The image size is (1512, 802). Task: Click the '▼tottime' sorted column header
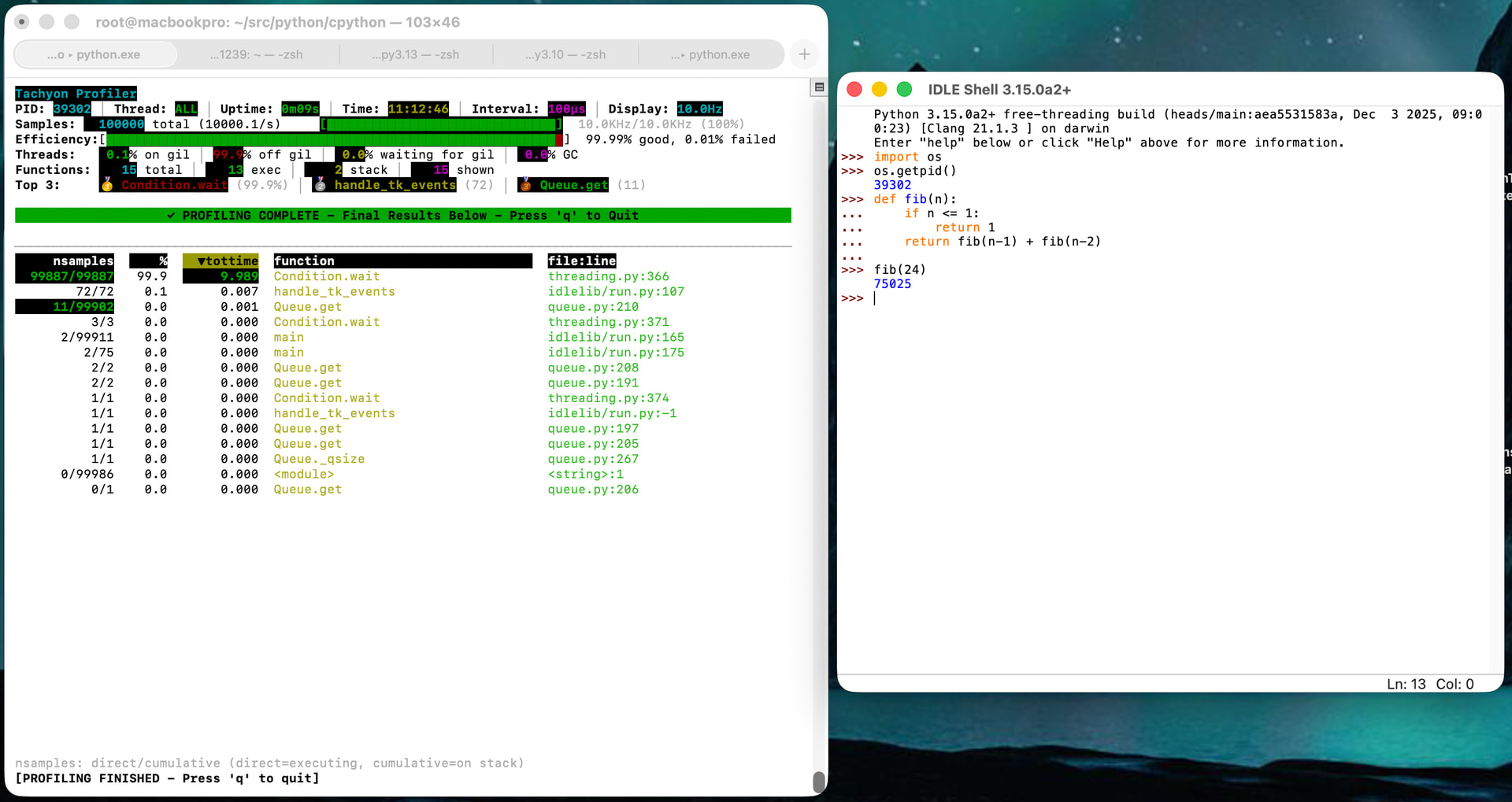220,261
